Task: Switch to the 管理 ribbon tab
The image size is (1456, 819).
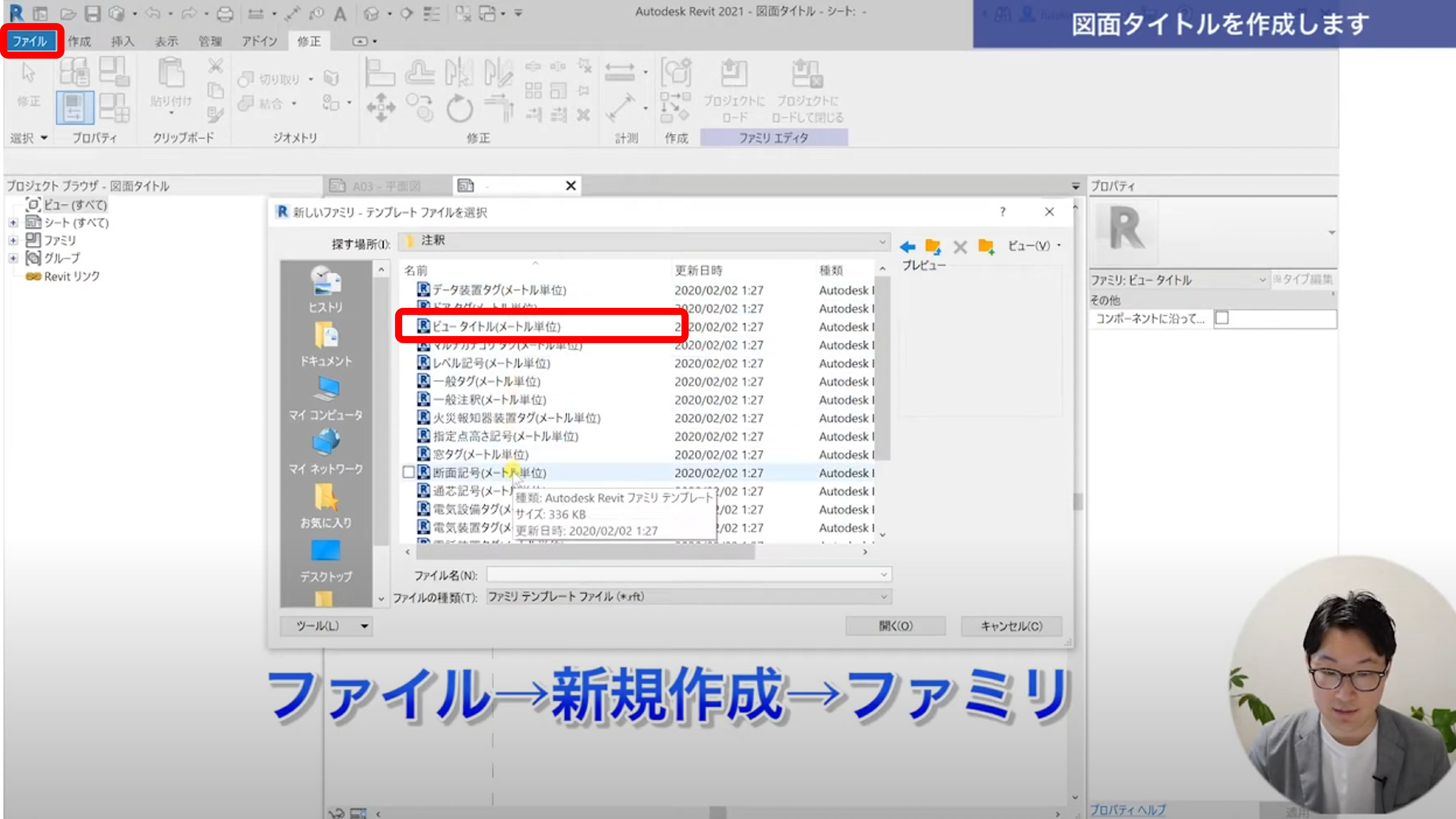Action: pyautogui.click(x=210, y=41)
